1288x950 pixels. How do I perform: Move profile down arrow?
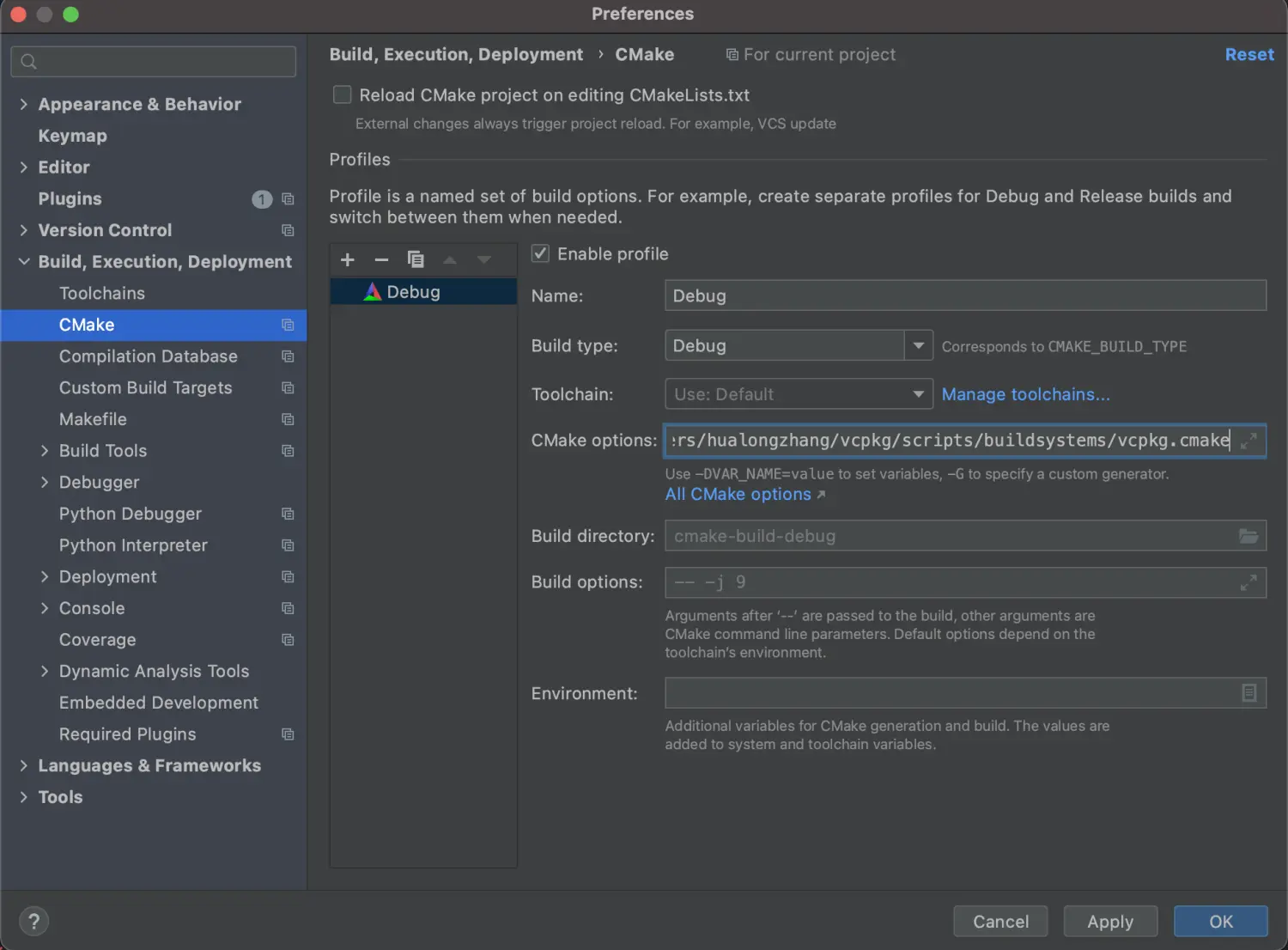[484, 259]
